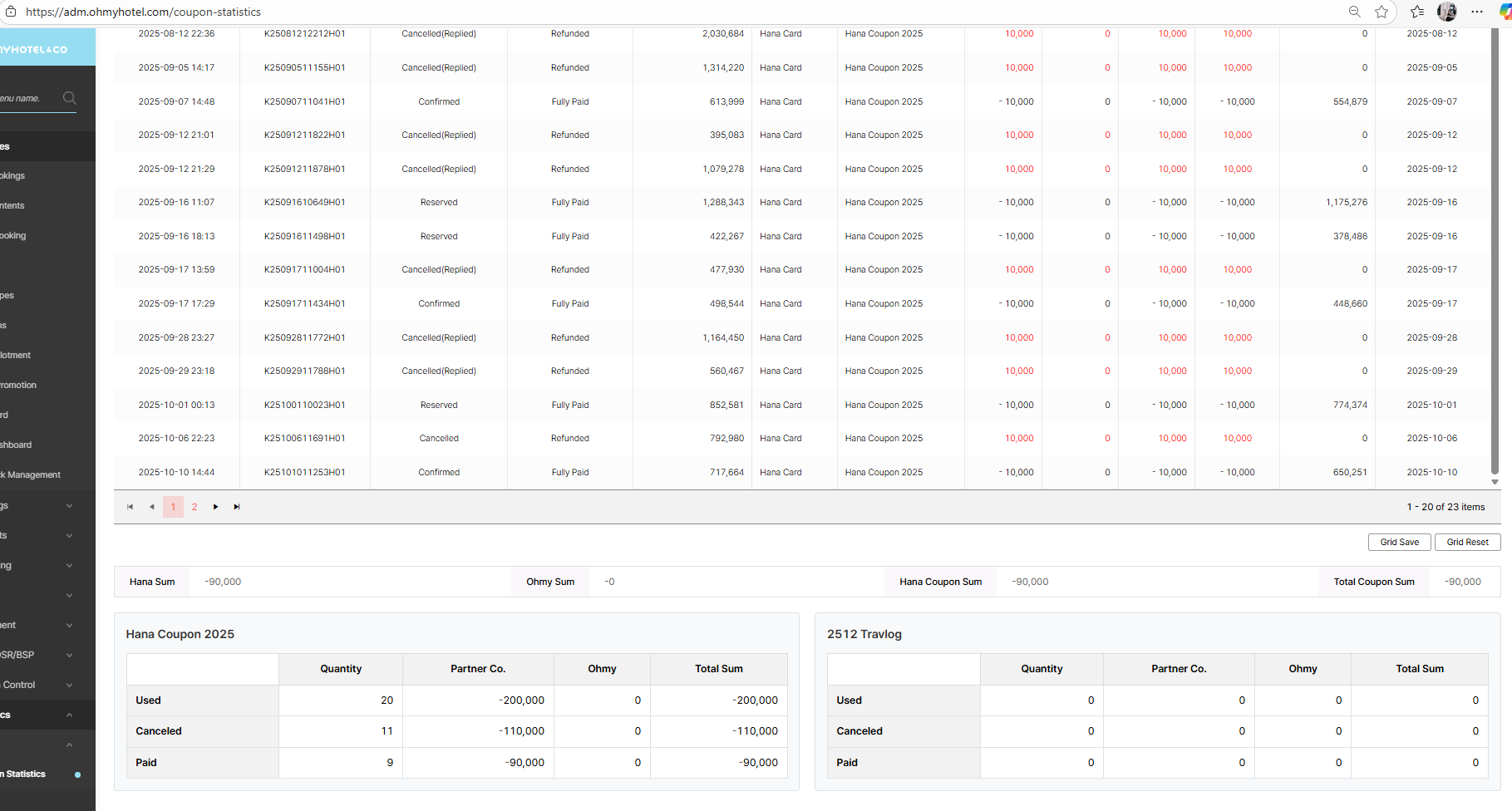Viewport: 1512px width, 811px height.
Task: Click the Grid Reset button
Action: (x=1467, y=542)
